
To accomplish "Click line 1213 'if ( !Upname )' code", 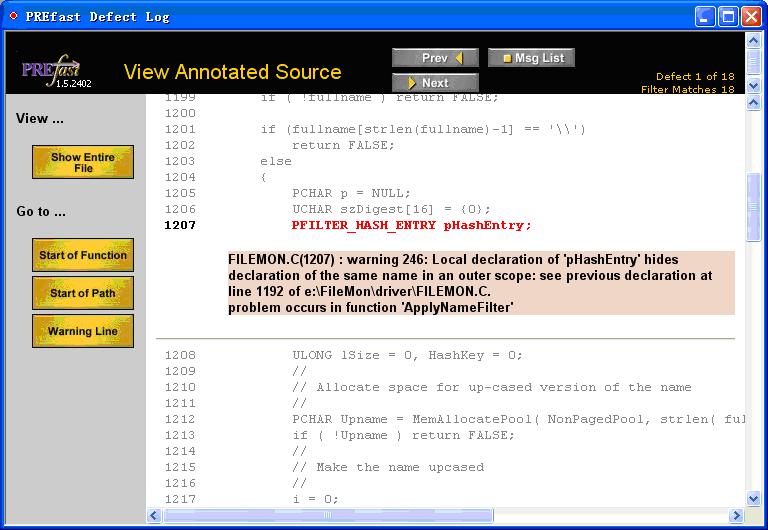I will pyautogui.click(x=403, y=435).
